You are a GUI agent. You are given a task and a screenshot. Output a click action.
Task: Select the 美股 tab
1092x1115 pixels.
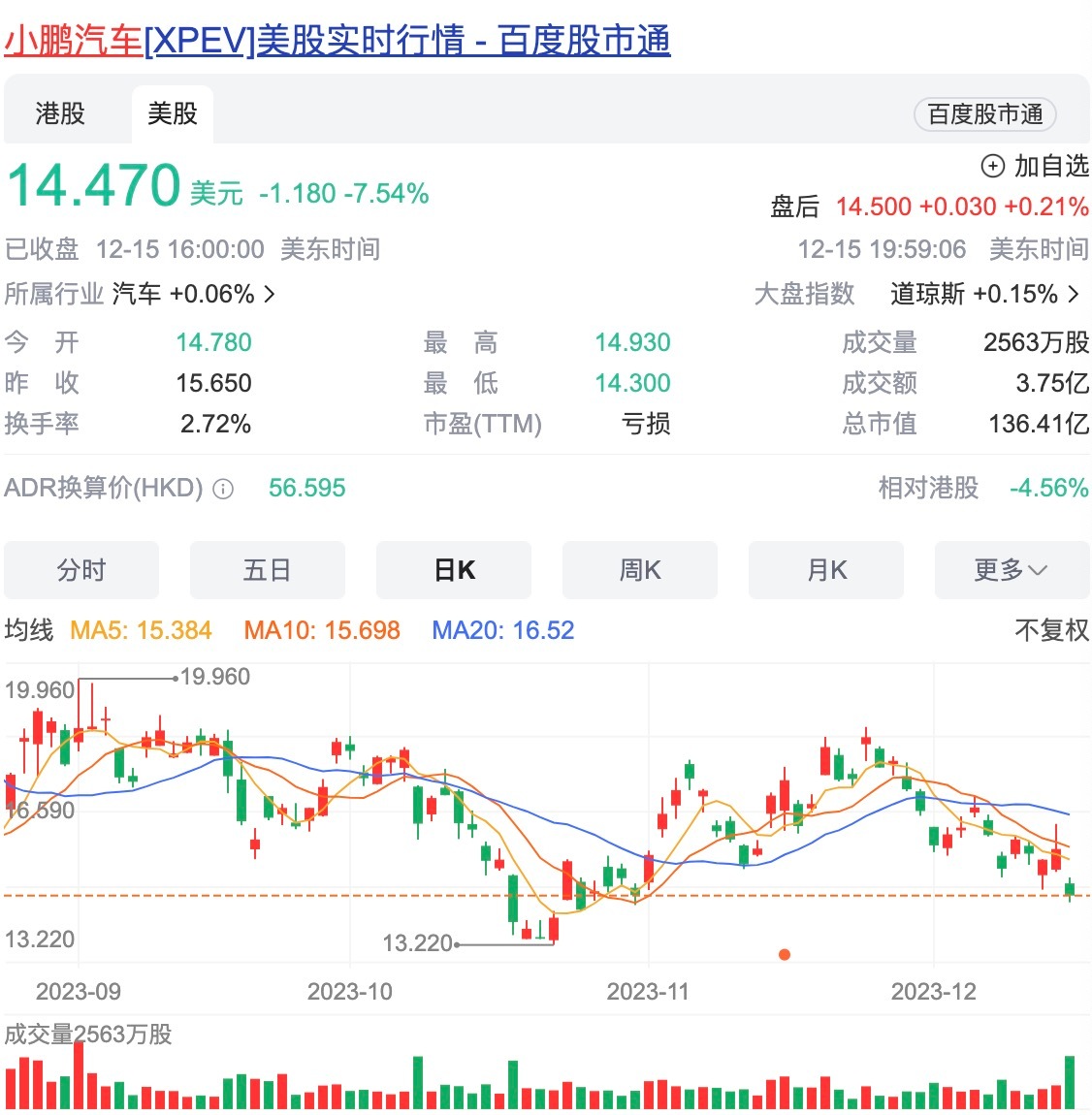[x=173, y=113]
